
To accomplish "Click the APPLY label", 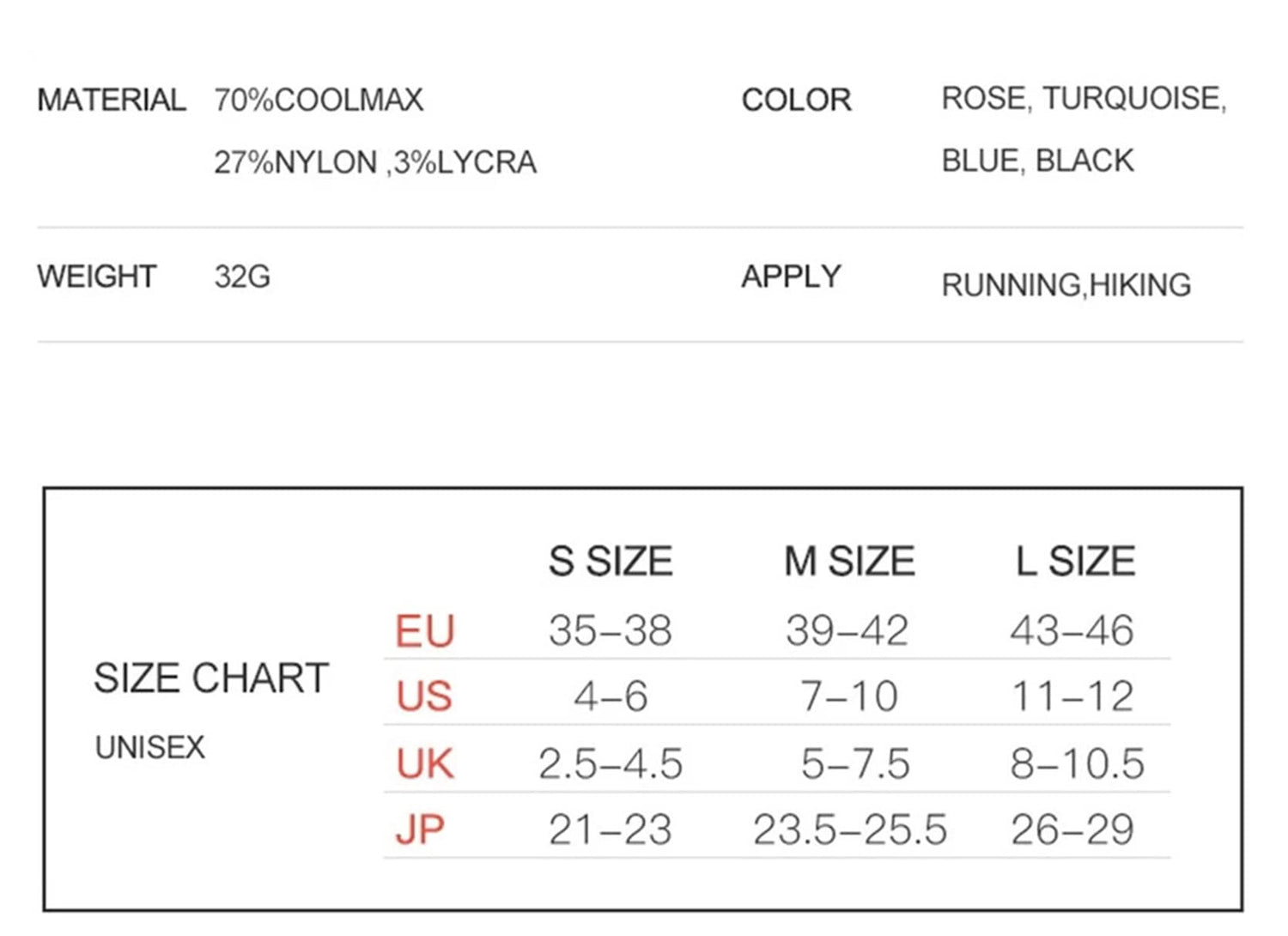I will point(791,277).
